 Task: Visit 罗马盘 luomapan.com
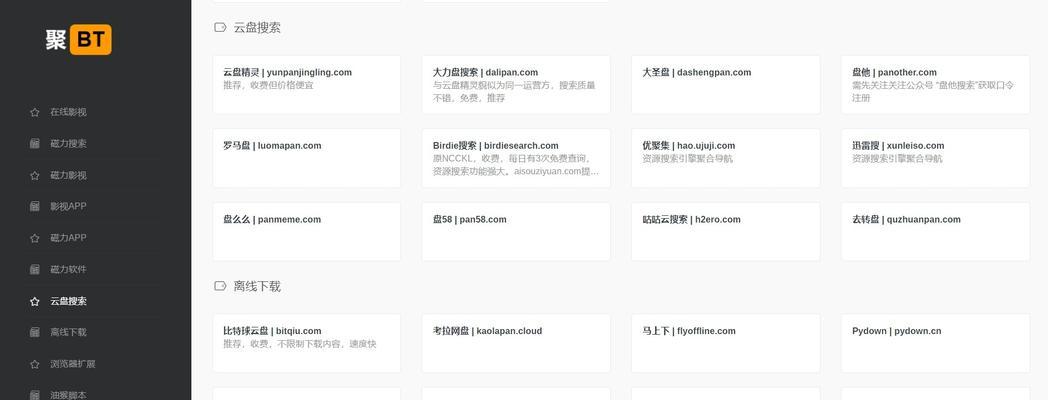click(x=307, y=158)
